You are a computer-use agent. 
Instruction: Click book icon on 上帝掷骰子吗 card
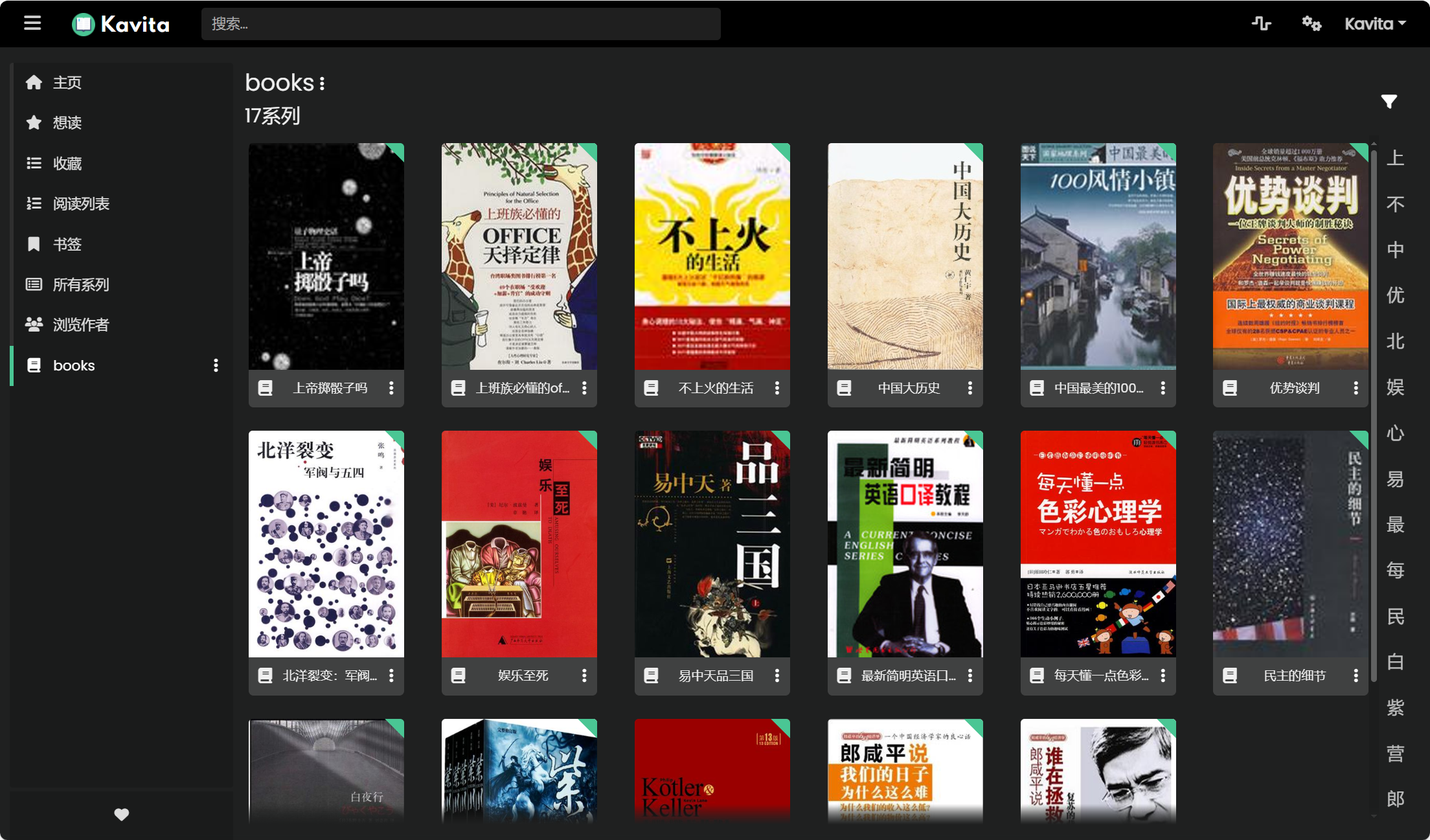(265, 388)
